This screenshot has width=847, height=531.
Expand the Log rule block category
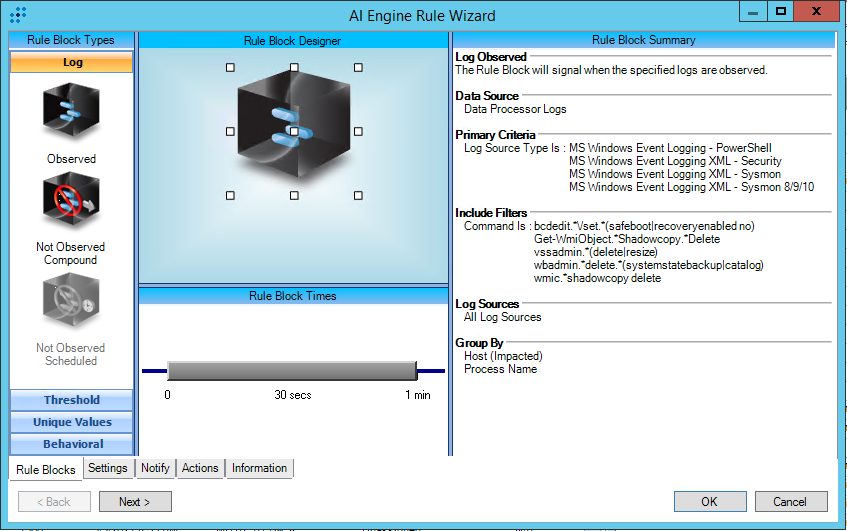(71, 62)
